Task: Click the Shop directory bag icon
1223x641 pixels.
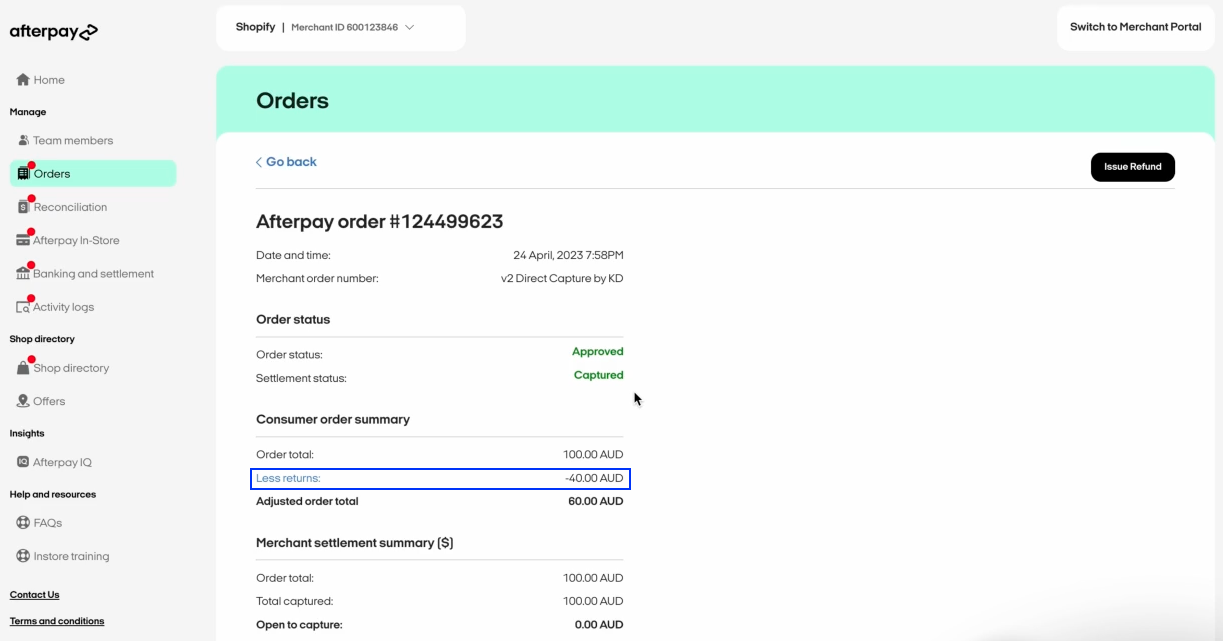Action: (x=23, y=368)
